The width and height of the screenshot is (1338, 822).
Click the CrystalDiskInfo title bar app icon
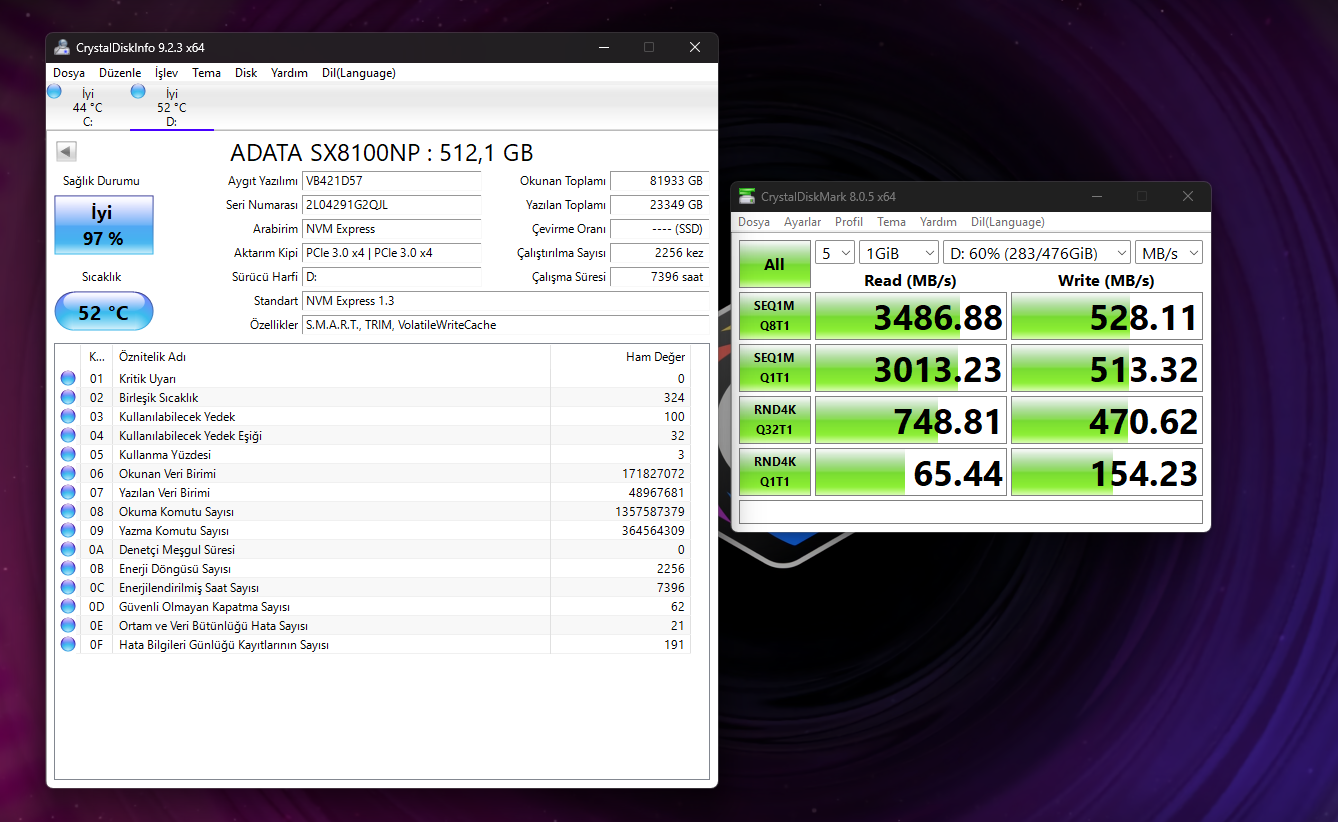point(62,47)
